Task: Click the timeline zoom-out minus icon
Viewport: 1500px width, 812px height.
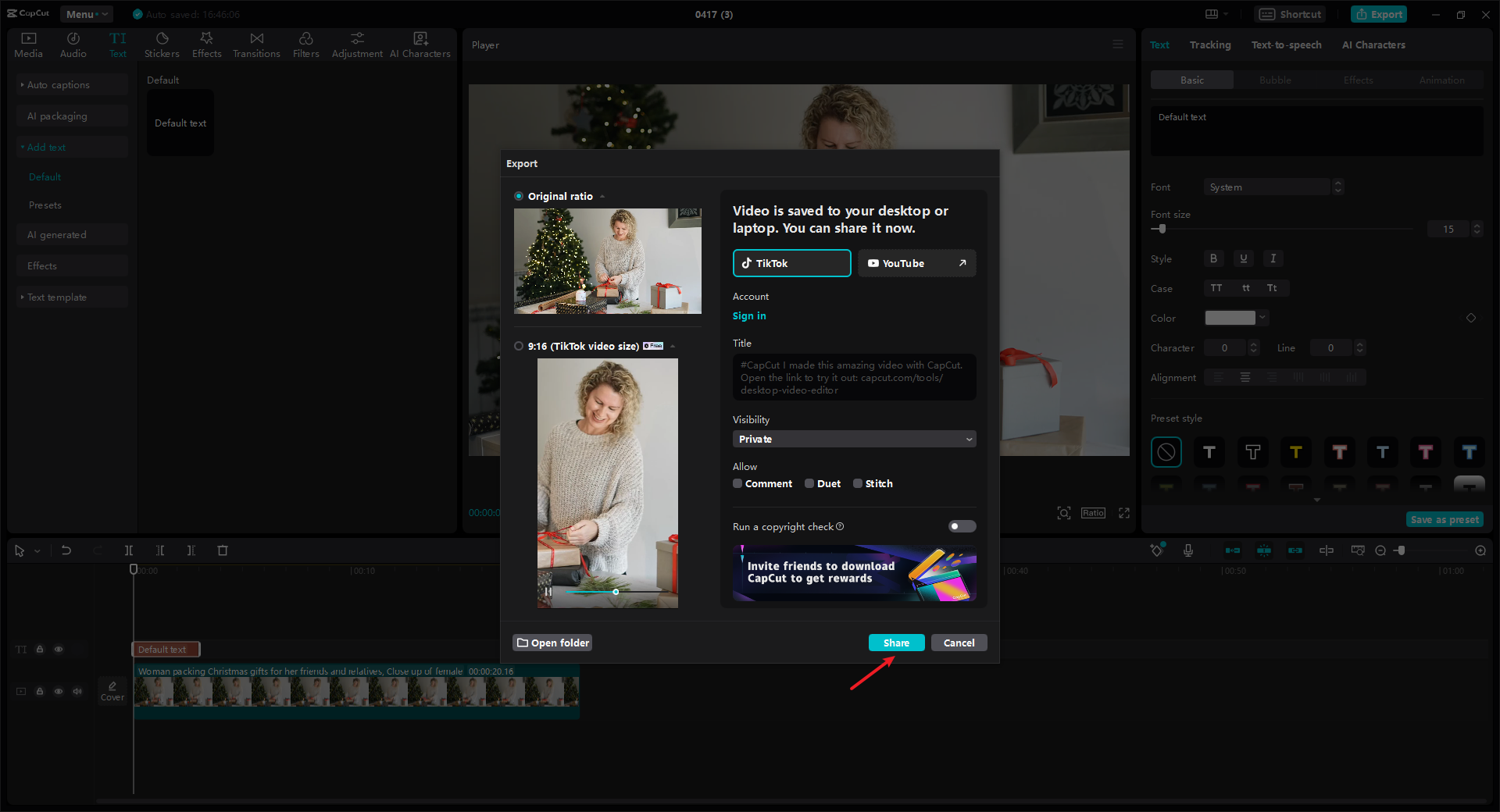Action: (x=1380, y=550)
